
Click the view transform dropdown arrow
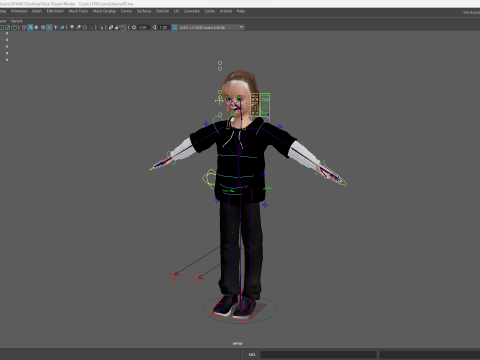click(x=241, y=27)
